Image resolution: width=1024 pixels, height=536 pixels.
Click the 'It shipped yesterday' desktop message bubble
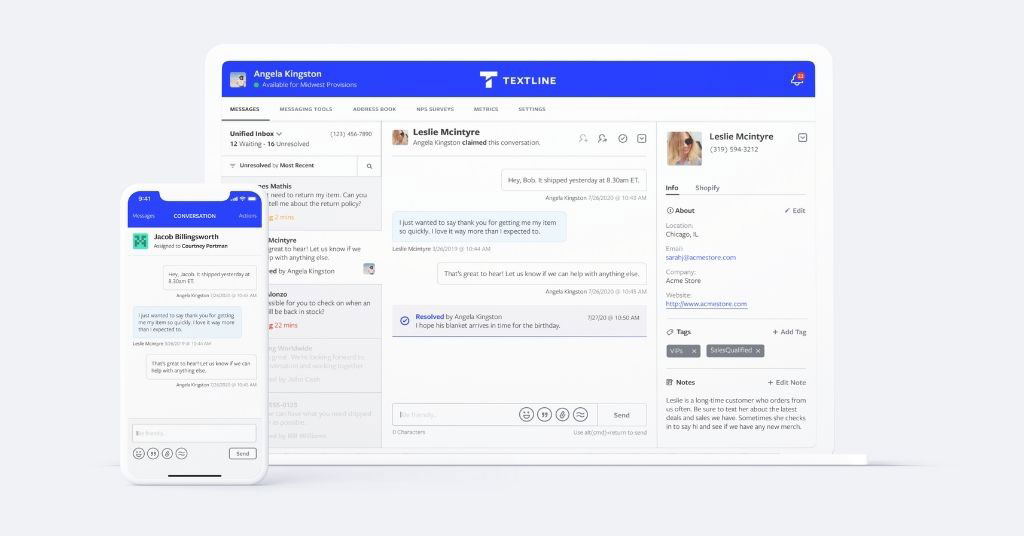(573, 180)
